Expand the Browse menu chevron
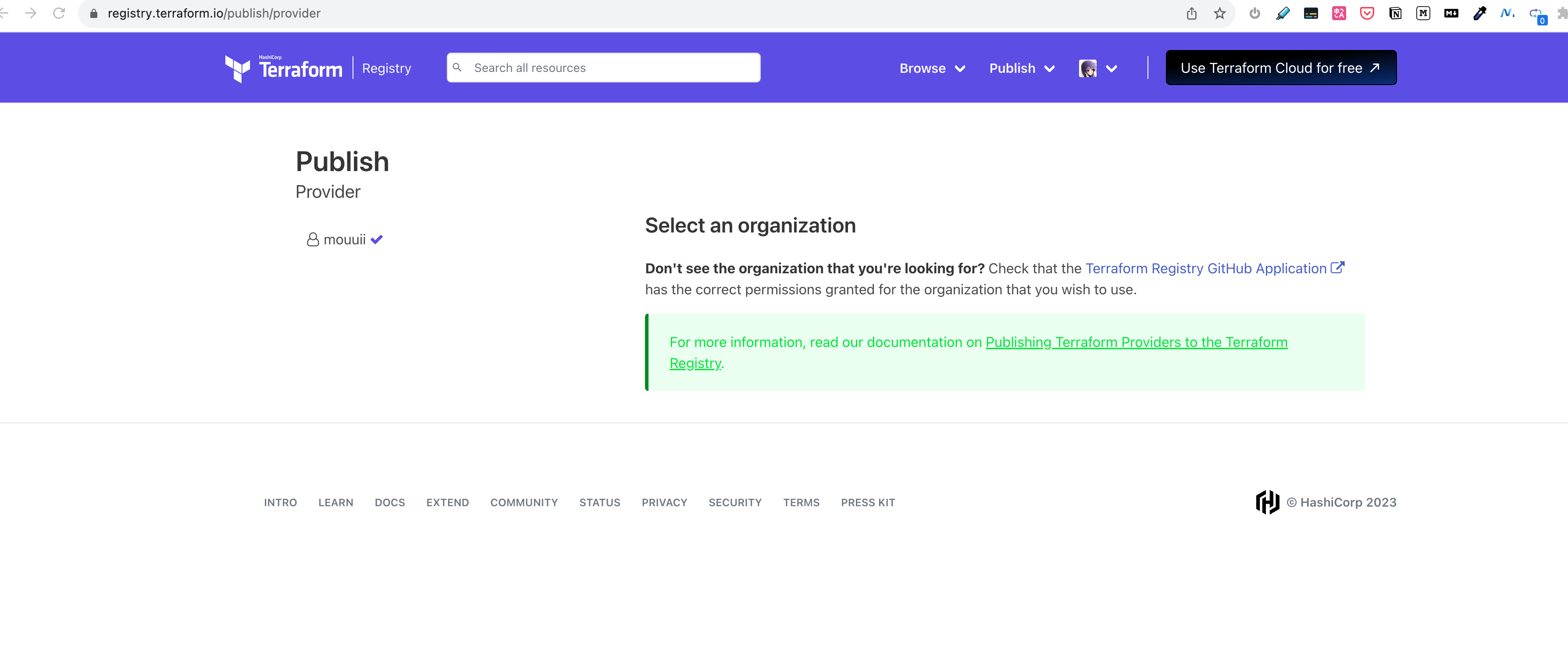Viewport: 1568px width, 672px height. [961, 69]
